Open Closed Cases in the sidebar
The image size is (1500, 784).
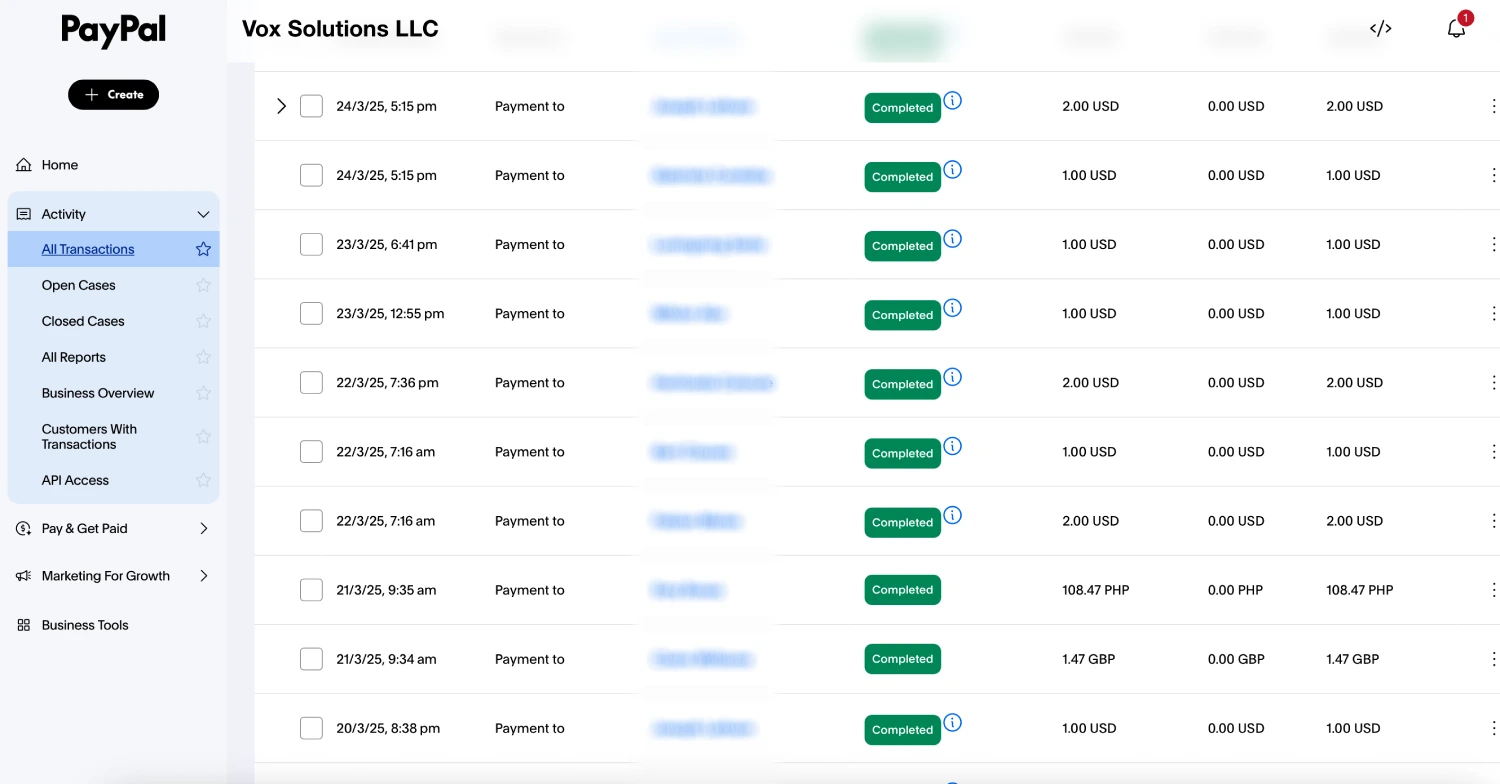tap(83, 321)
